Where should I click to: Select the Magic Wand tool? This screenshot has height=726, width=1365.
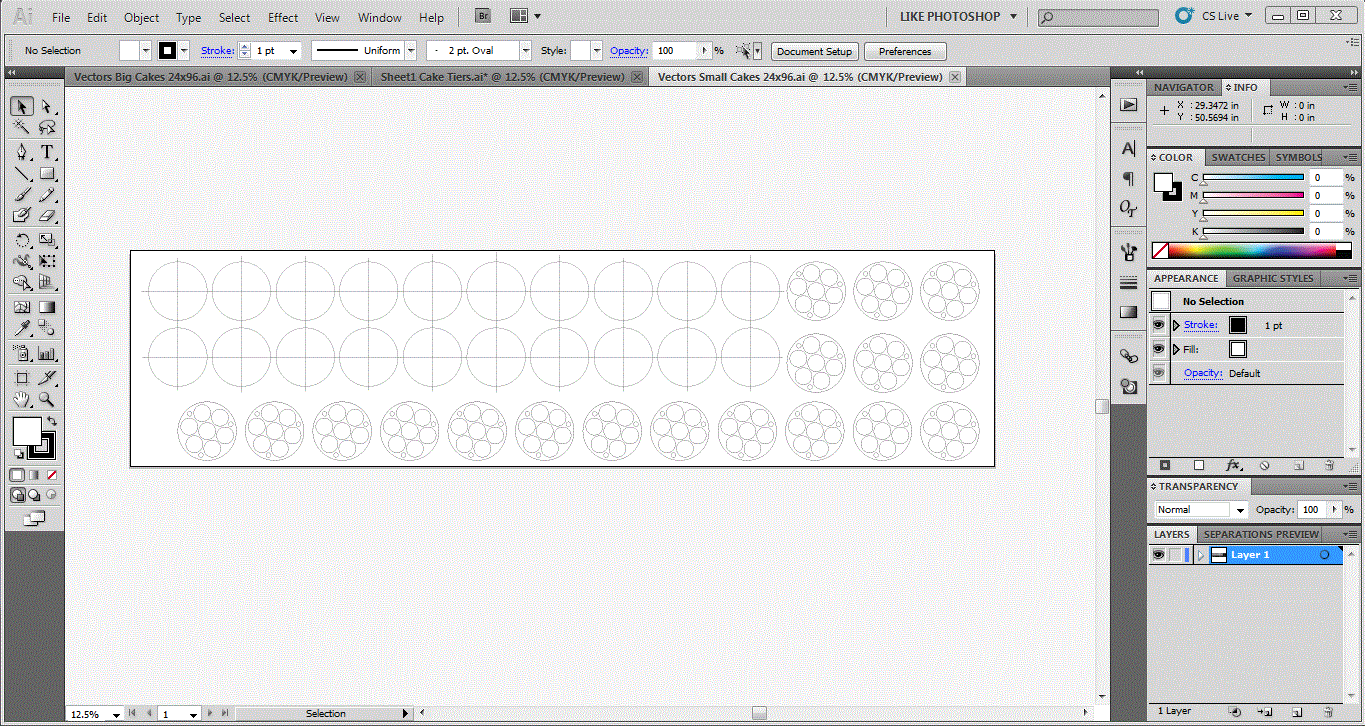pos(22,128)
